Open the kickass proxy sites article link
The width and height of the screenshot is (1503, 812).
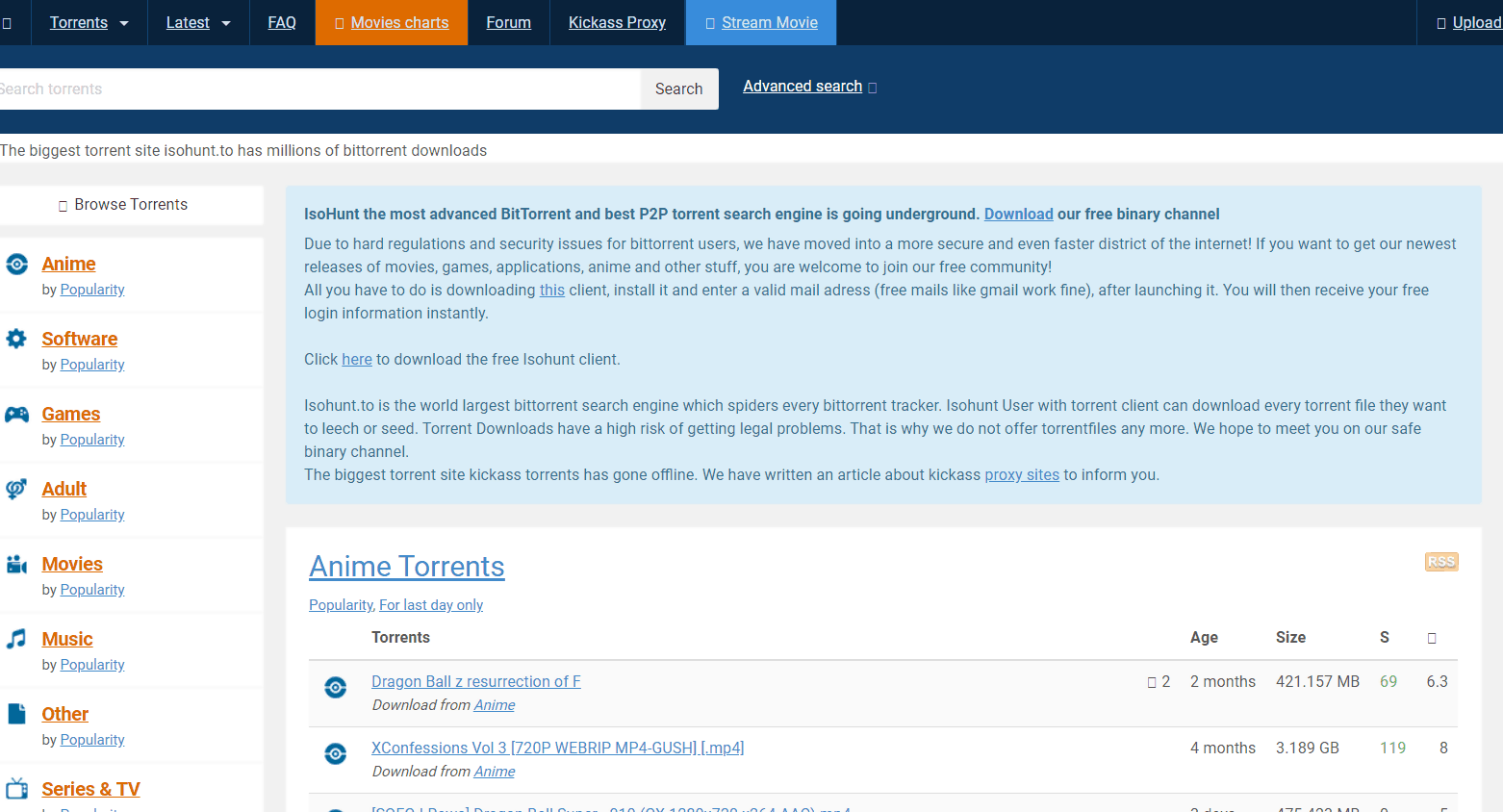[x=1021, y=475]
